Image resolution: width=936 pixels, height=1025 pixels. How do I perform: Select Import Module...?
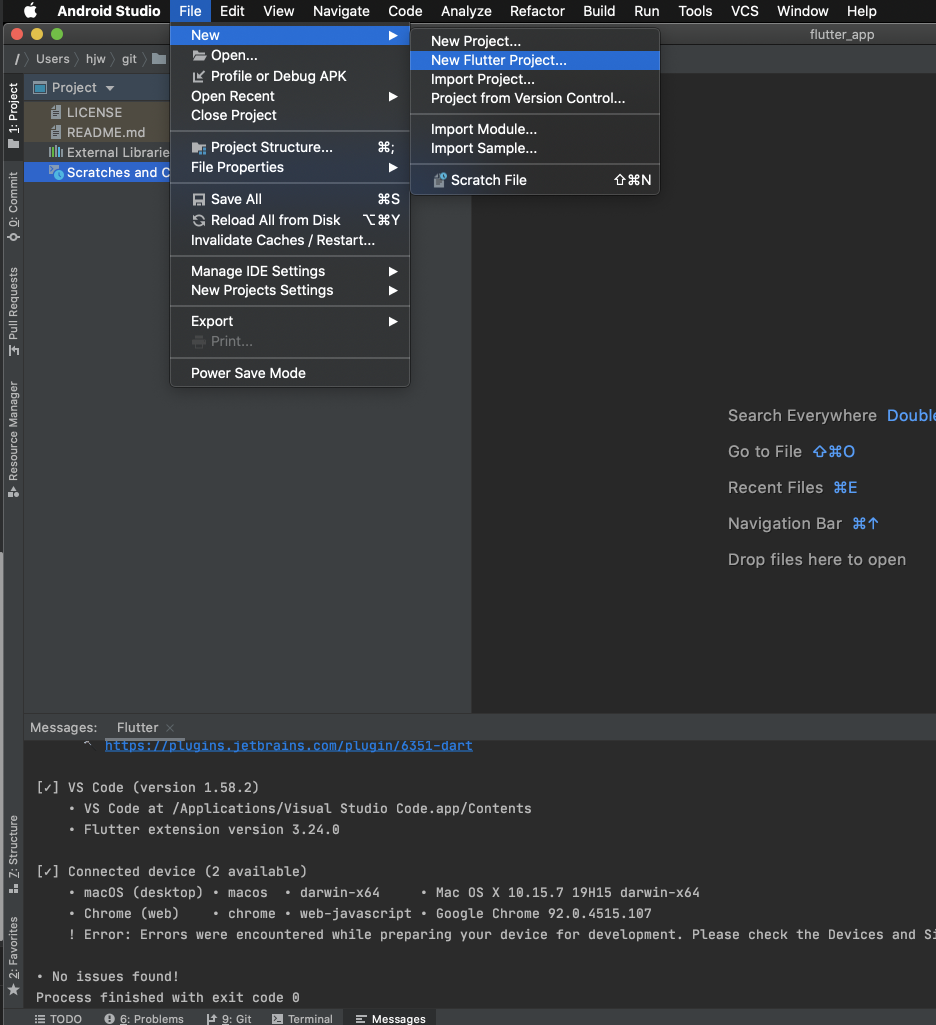tap(535, 129)
